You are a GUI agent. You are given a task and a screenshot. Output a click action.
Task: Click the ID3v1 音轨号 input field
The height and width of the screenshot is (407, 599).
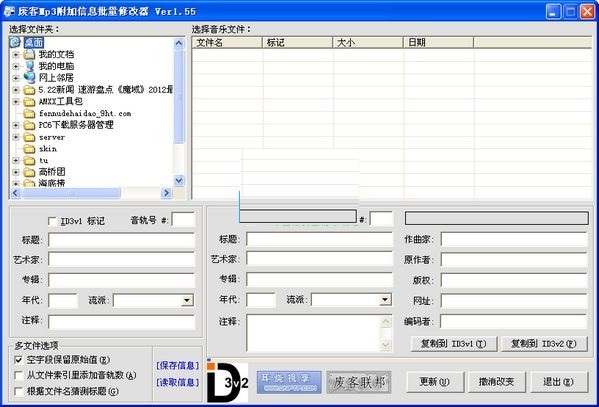click(183, 220)
